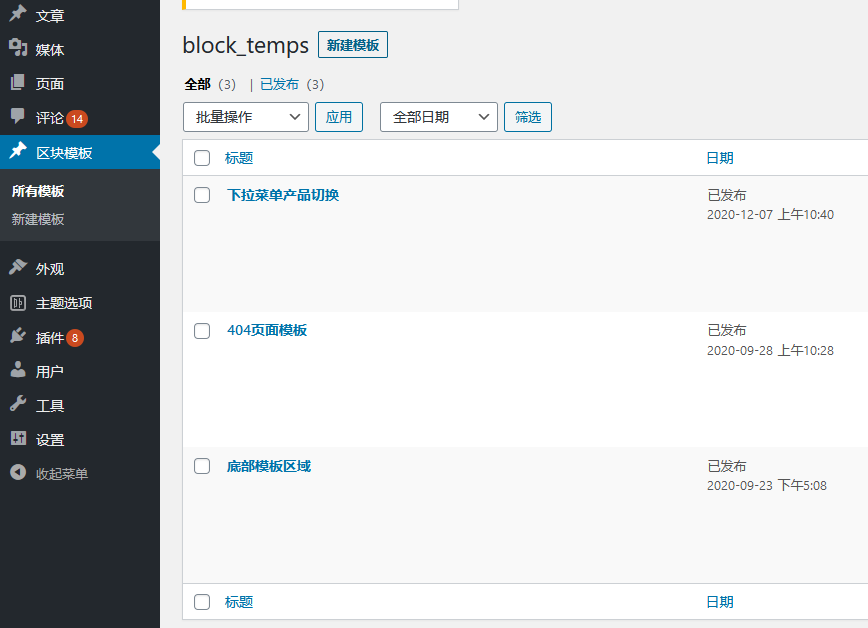Click the 筛选 filter button
This screenshot has height=628, width=868.
click(x=527, y=117)
